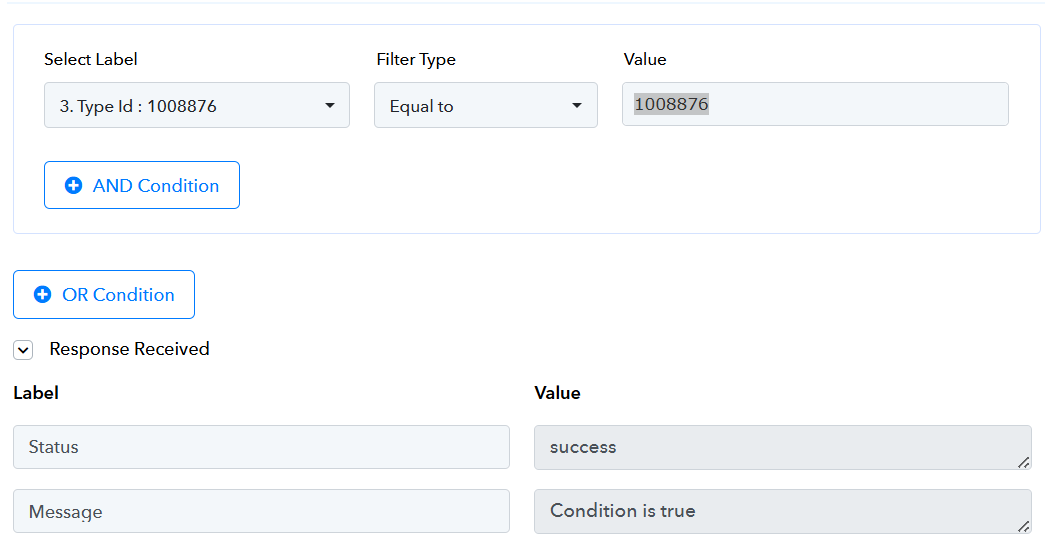Click the Value field containing 1008876
This screenshot has height=547, width=1045.
(x=814, y=105)
